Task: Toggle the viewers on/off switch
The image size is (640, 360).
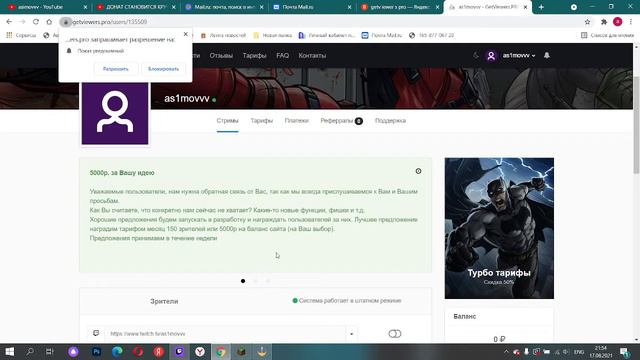Action: 395,334
